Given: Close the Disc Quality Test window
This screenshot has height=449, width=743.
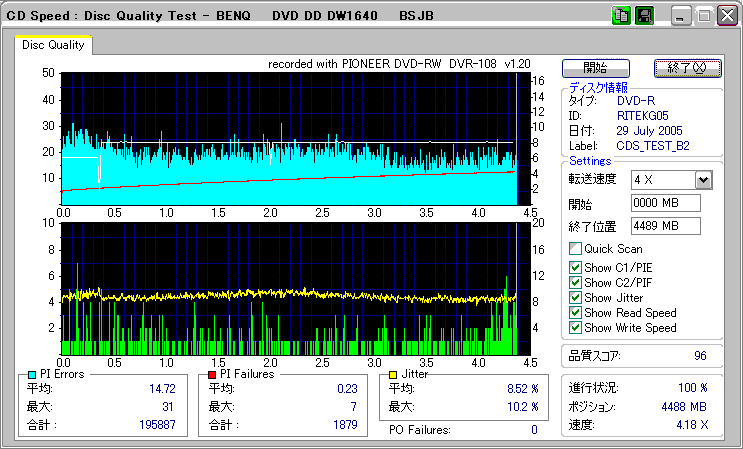Looking at the screenshot, I should click(x=727, y=16).
